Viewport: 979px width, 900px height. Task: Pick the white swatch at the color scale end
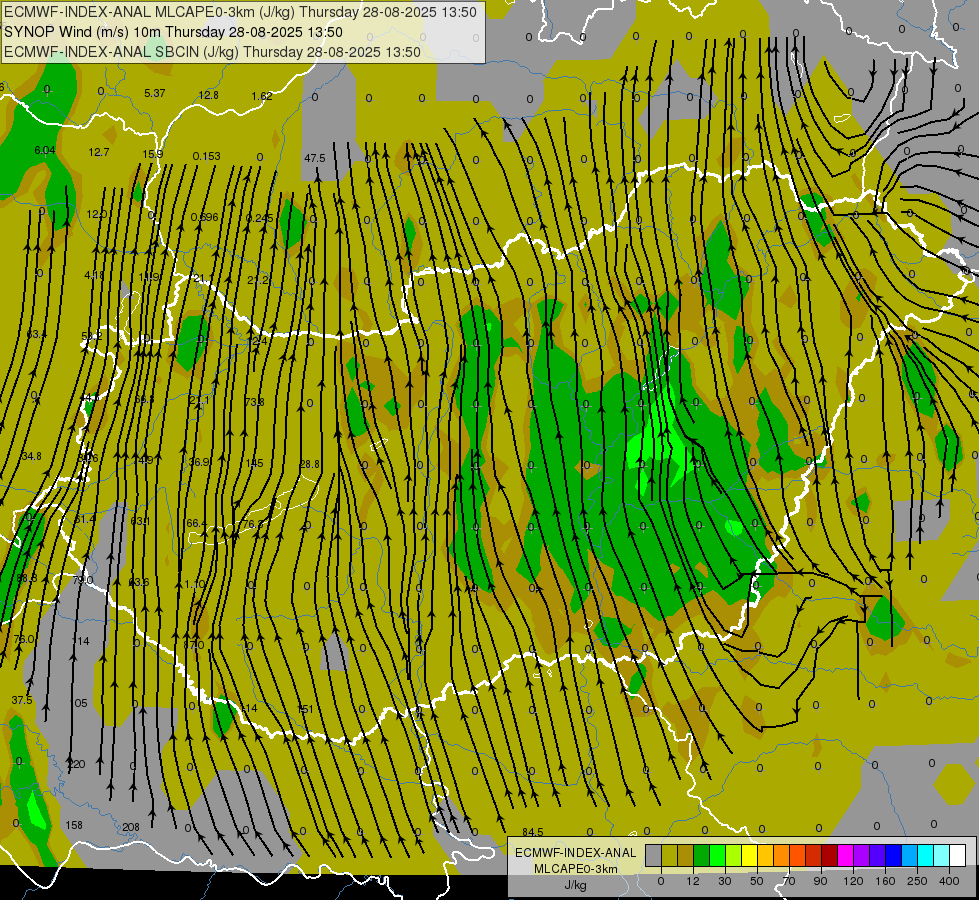pos(958,856)
